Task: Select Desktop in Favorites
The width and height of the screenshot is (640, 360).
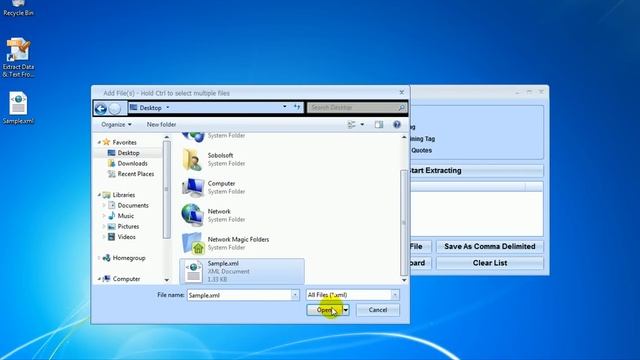Action: coord(129,153)
